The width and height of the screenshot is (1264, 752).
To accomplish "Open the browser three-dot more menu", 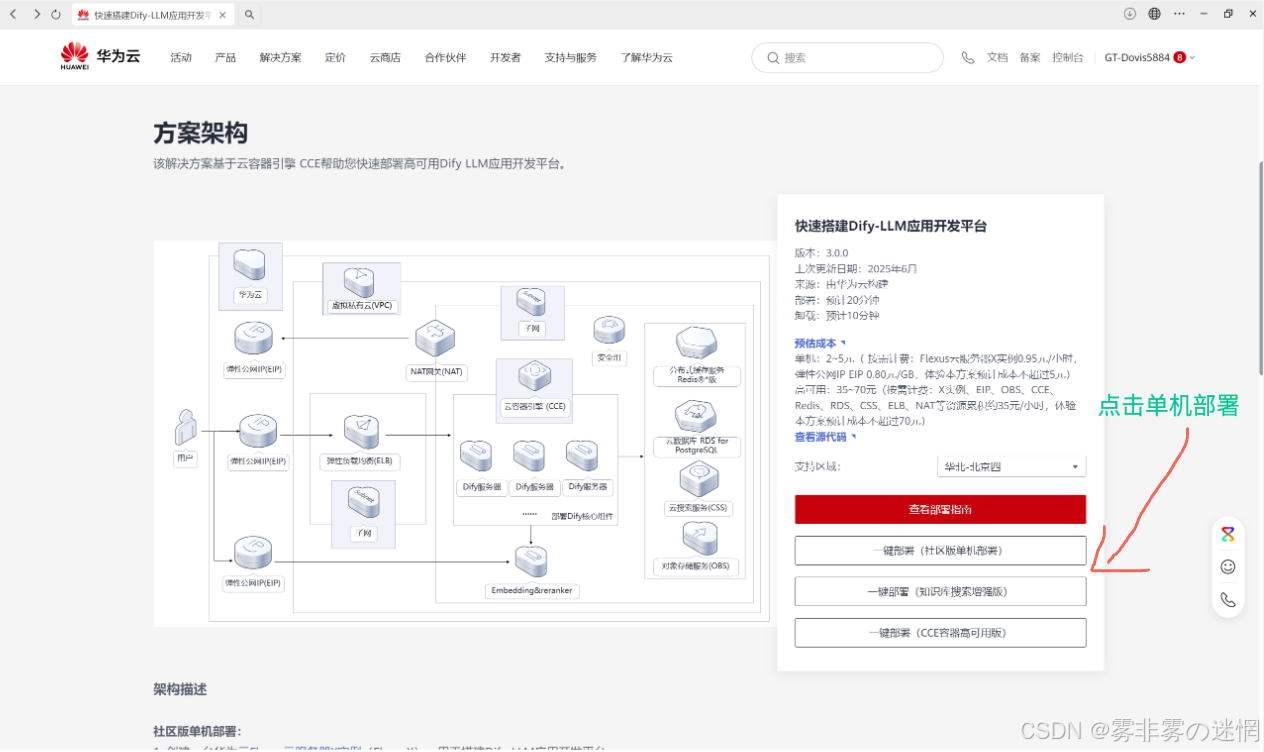I will [1179, 14].
